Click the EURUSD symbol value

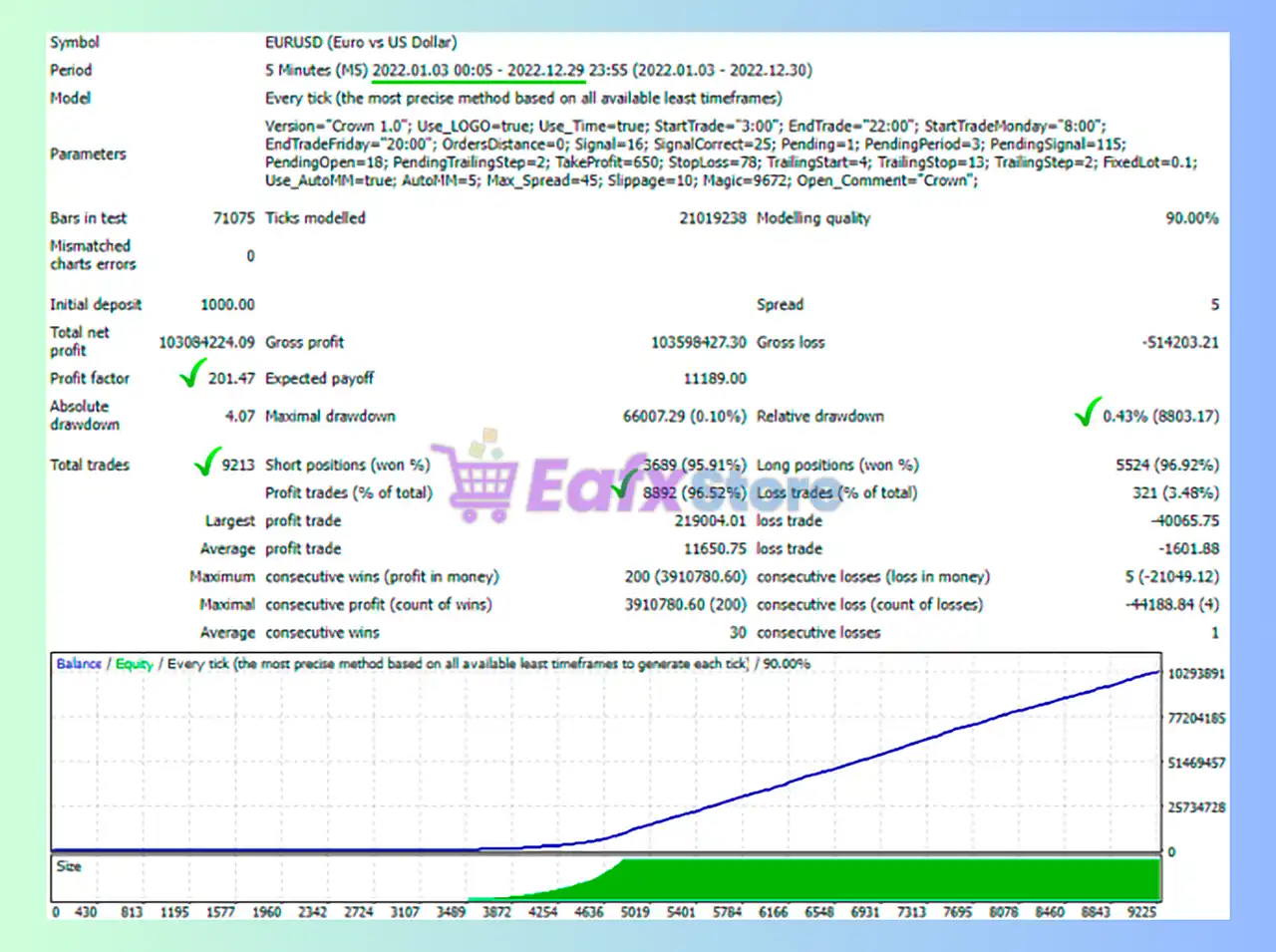[360, 43]
